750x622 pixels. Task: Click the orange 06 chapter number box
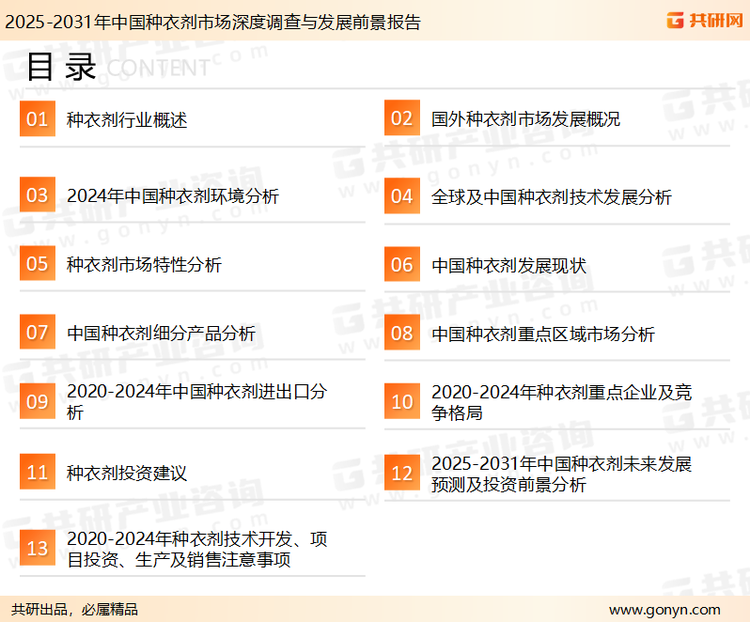point(402,264)
